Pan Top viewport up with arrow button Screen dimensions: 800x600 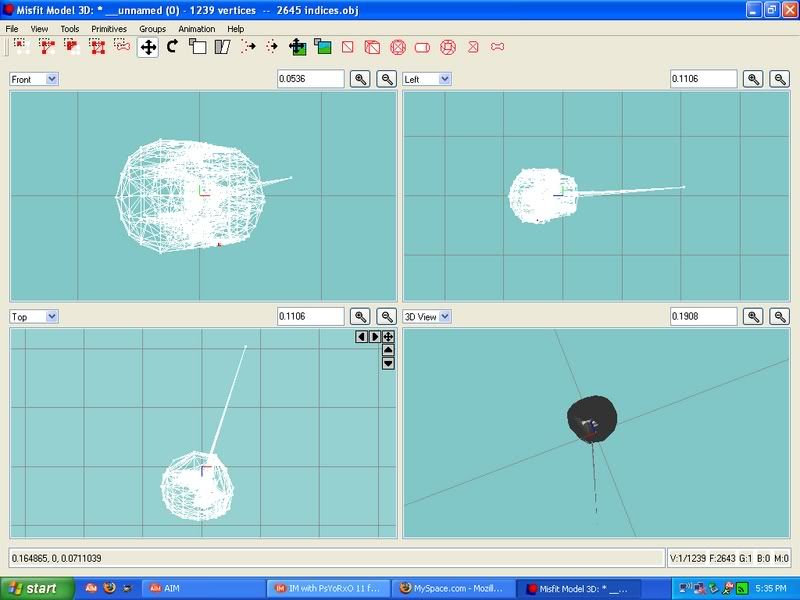(x=388, y=350)
